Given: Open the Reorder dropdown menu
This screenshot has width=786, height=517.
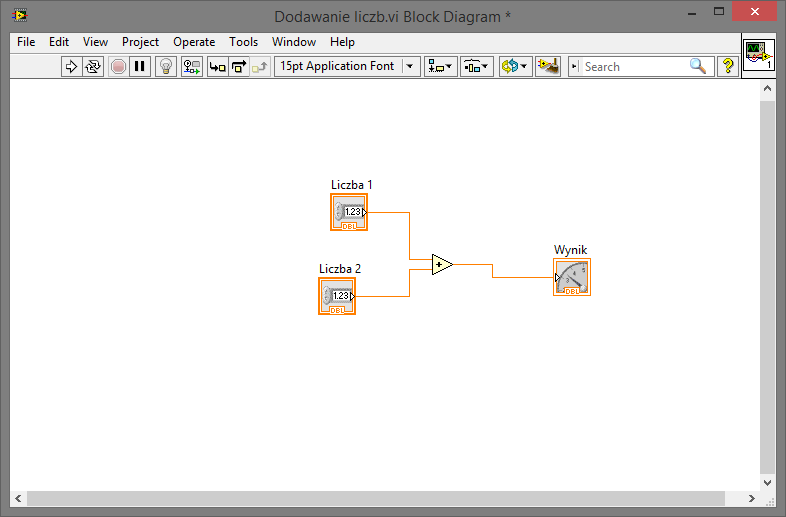Looking at the screenshot, I should coord(514,67).
